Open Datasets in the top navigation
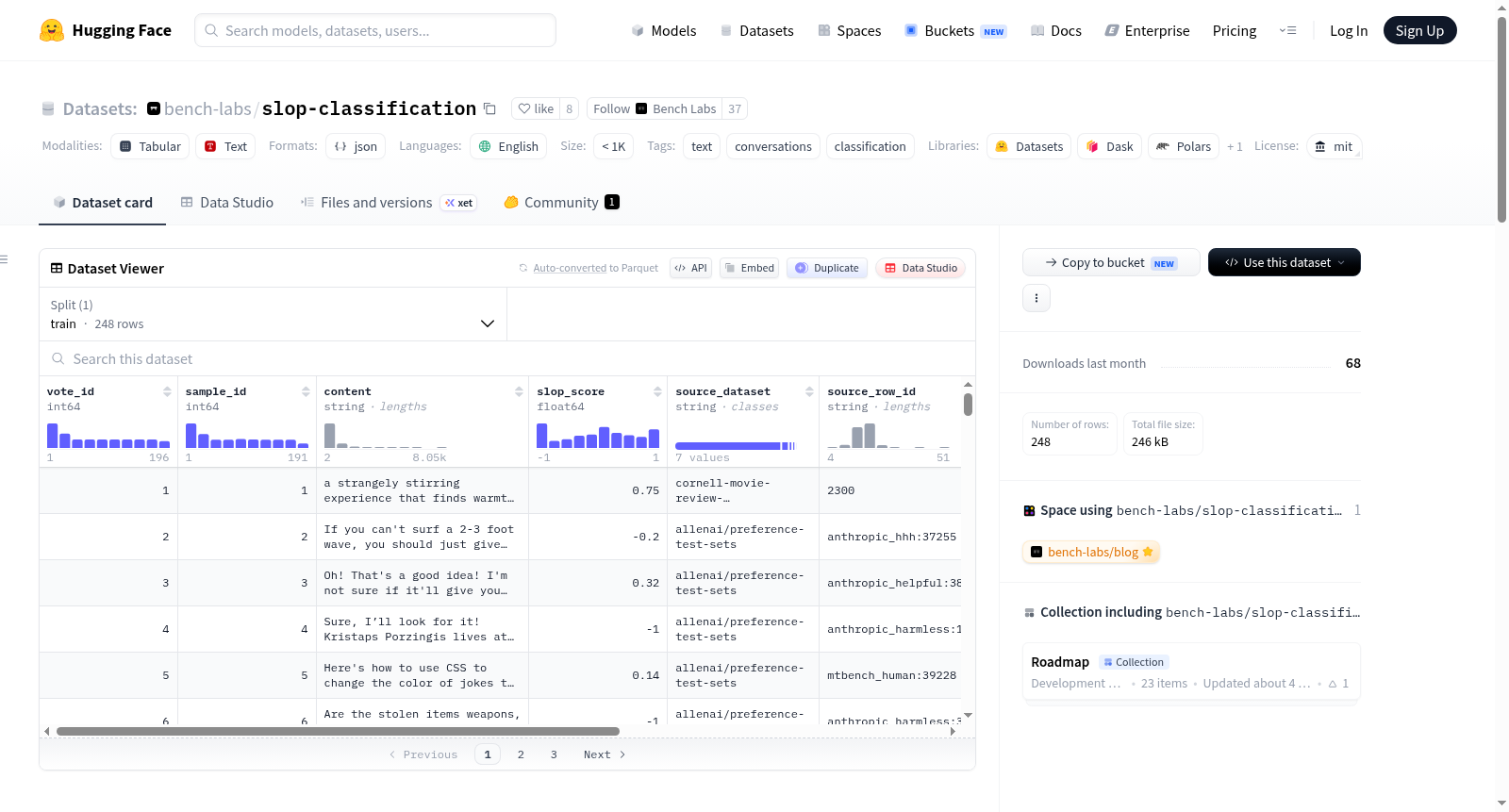The width and height of the screenshot is (1509, 812). pos(757,30)
